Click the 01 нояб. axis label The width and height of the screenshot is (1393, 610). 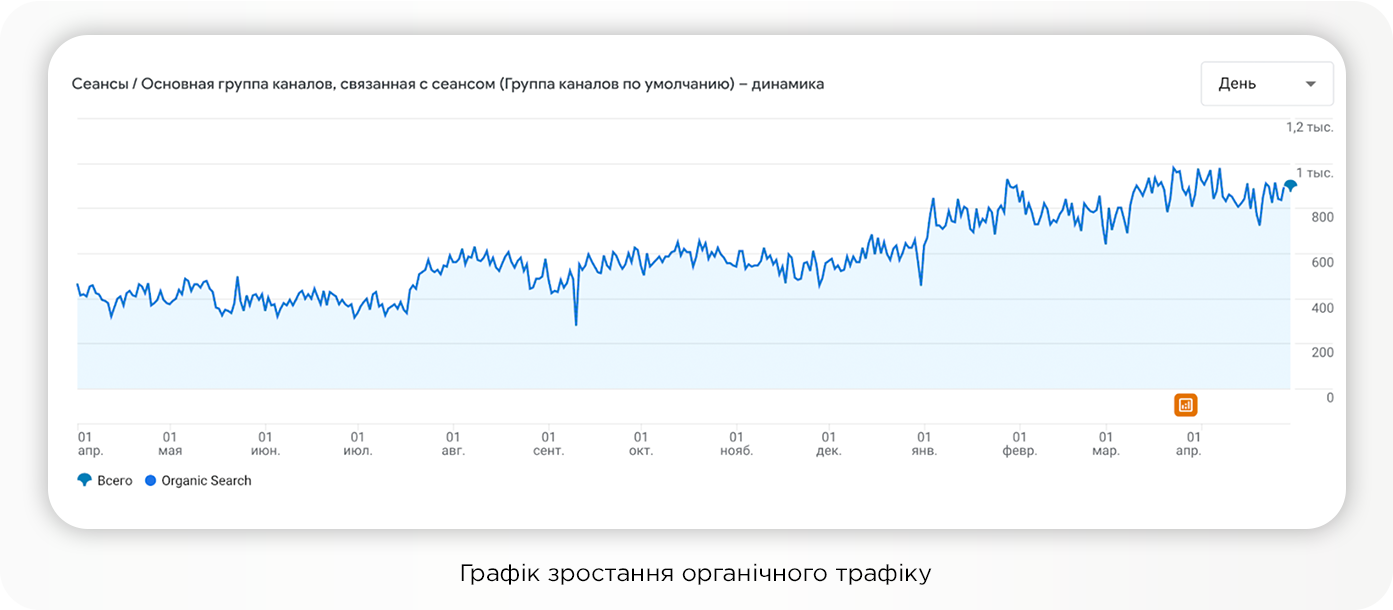(x=736, y=443)
